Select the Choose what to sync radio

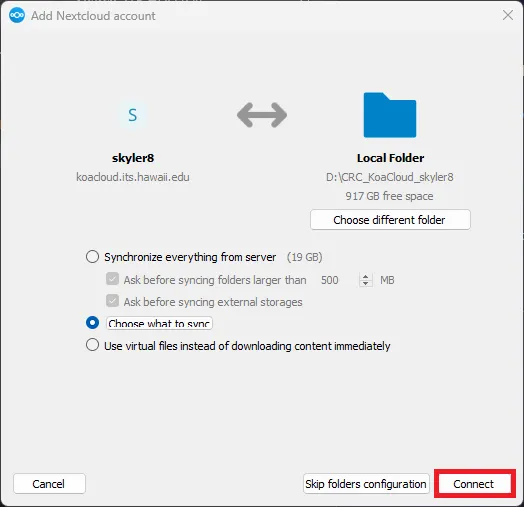pos(92,323)
